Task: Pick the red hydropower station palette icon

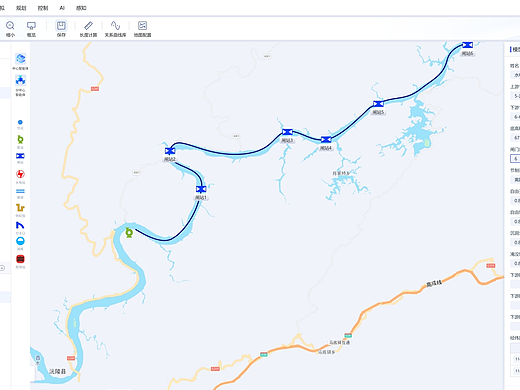Action: [x=20, y=174]
